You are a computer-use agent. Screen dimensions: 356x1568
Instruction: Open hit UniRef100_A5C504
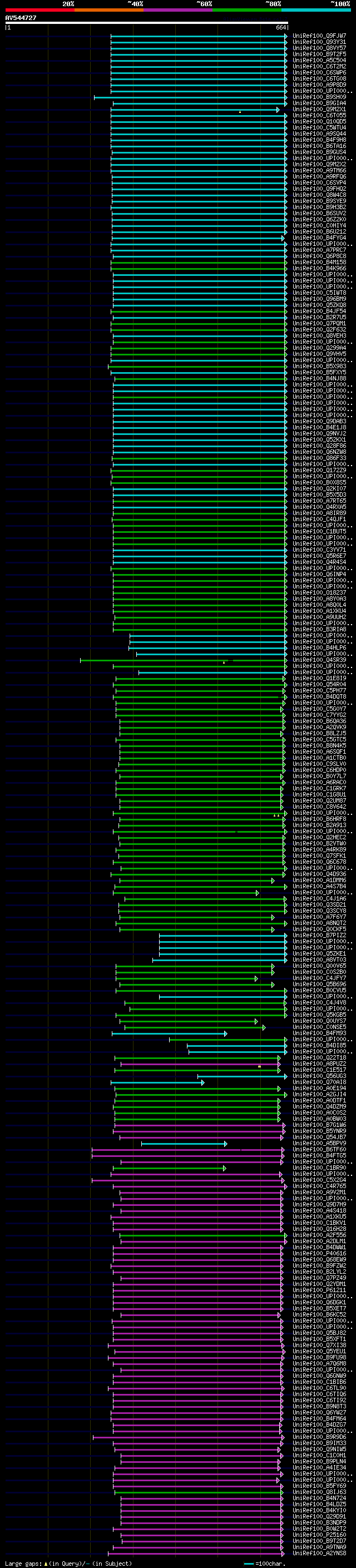click(x=319, y=60)
